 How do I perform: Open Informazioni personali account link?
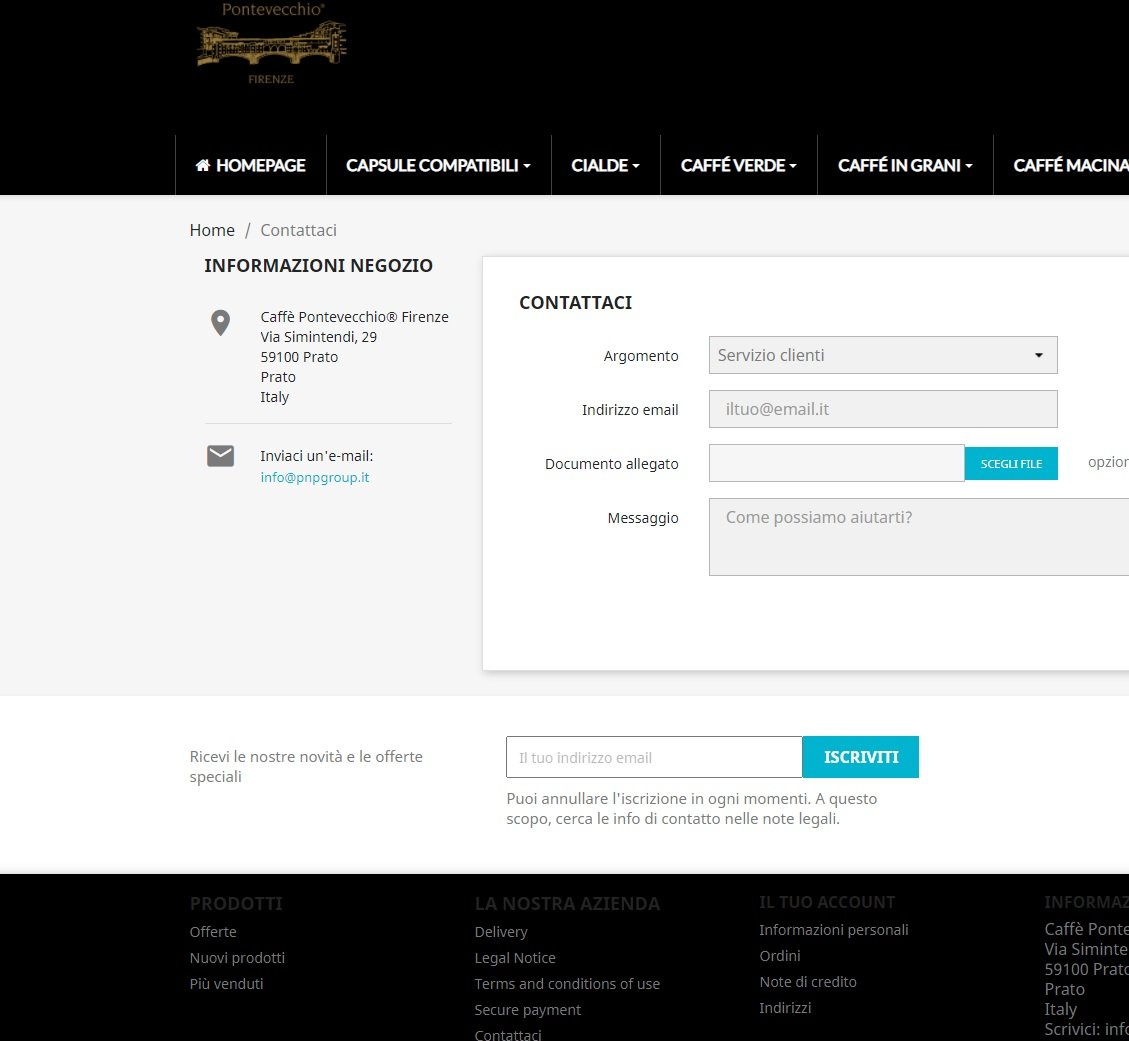(x=834, y=929)
